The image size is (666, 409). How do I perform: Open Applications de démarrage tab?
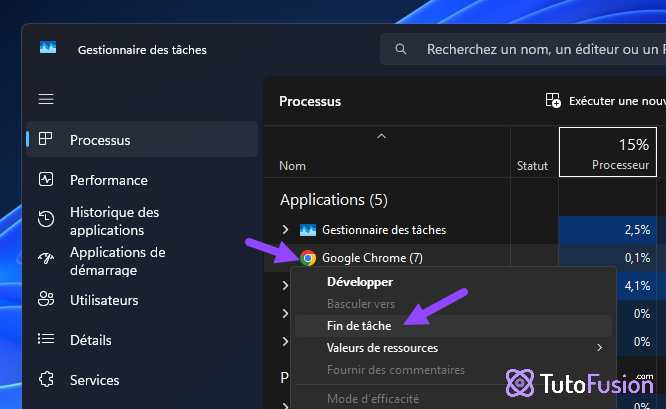coord(118,261)
